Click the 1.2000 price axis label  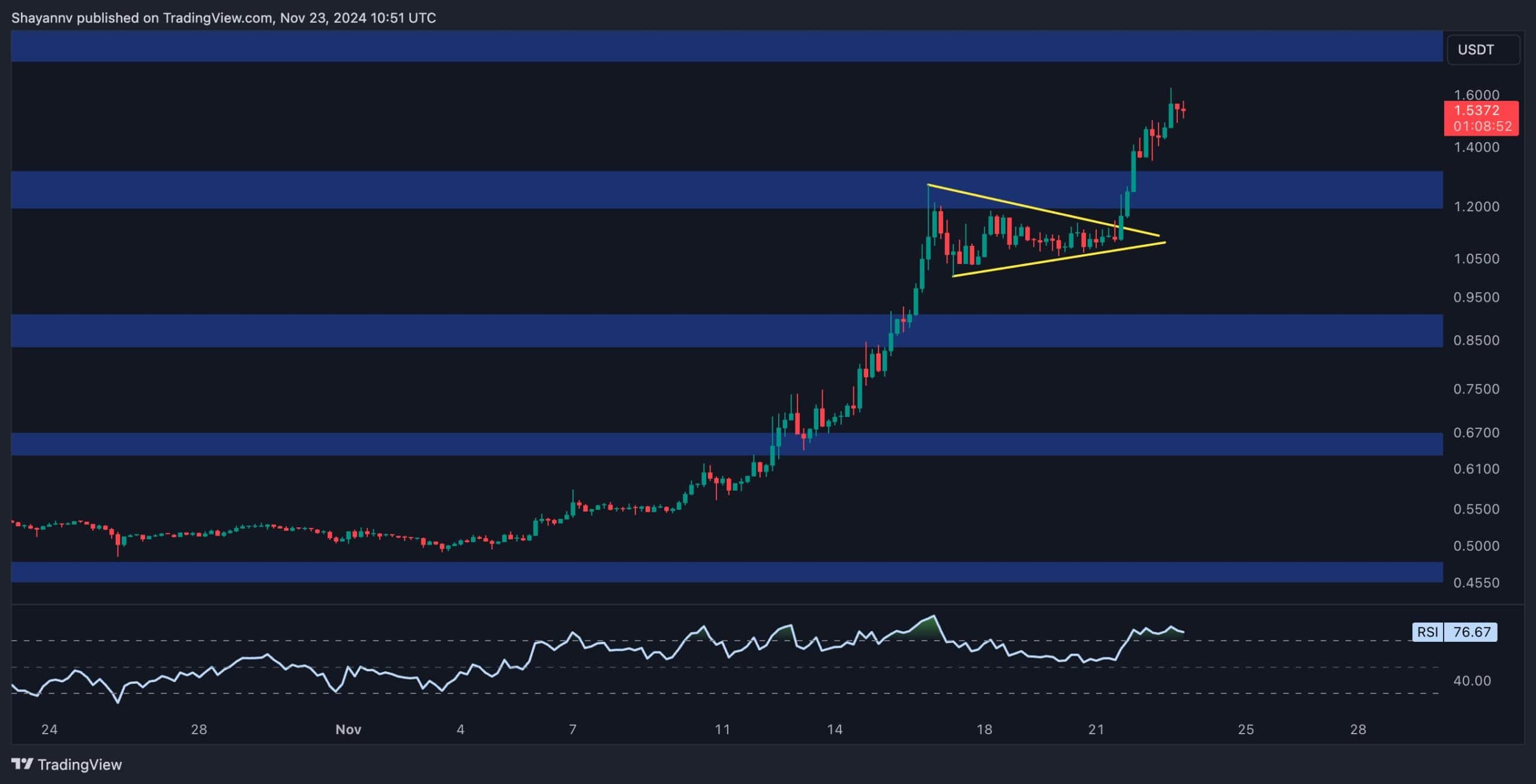[1476, 206]
